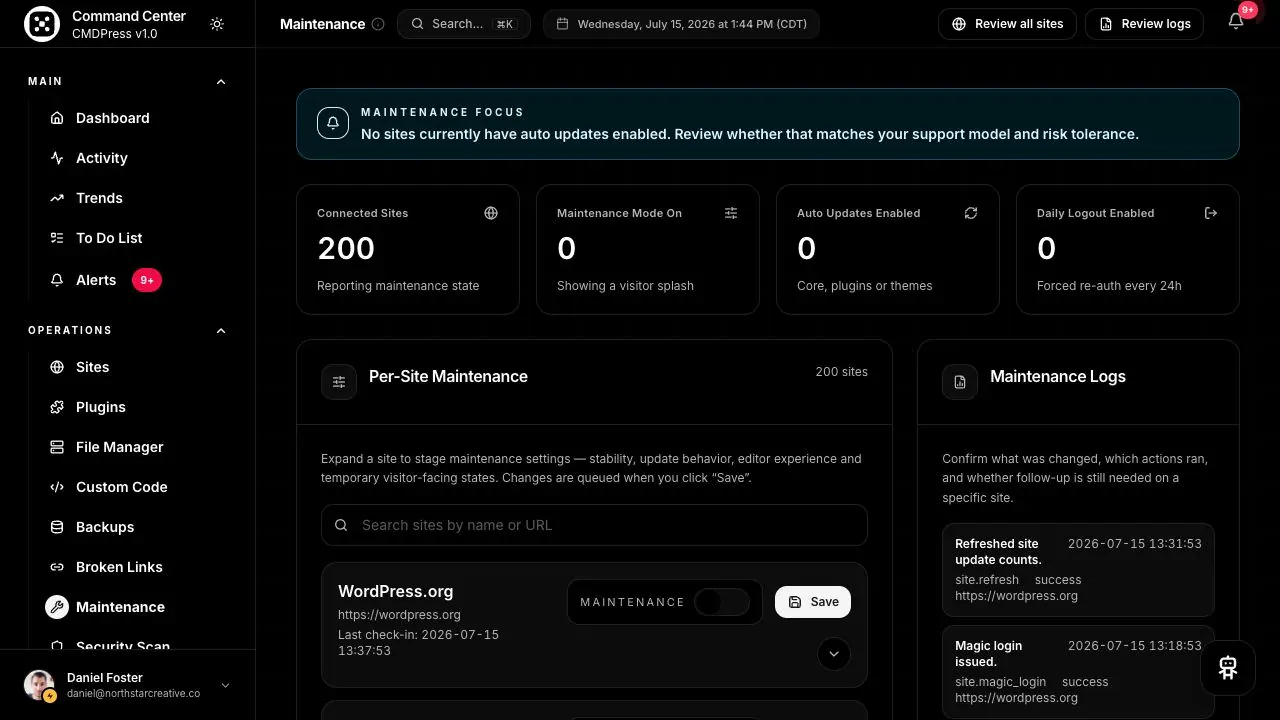Toggle Maintenance switch for WordPress.org
The height and width of the screenshot is (720, 1280).
coord(721,602)
